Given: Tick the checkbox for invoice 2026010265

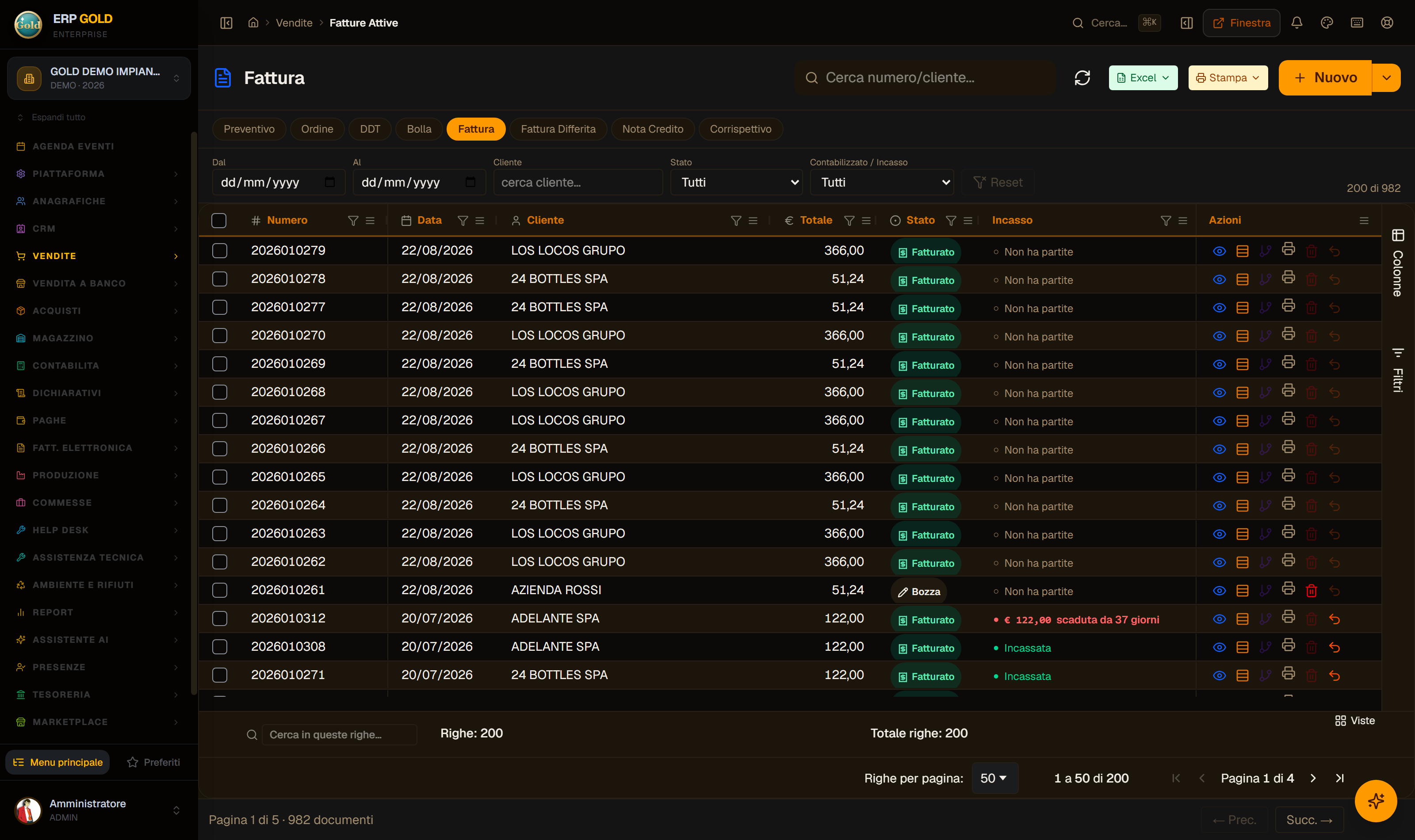Looking at the screenshot, I should click(220, 477).
